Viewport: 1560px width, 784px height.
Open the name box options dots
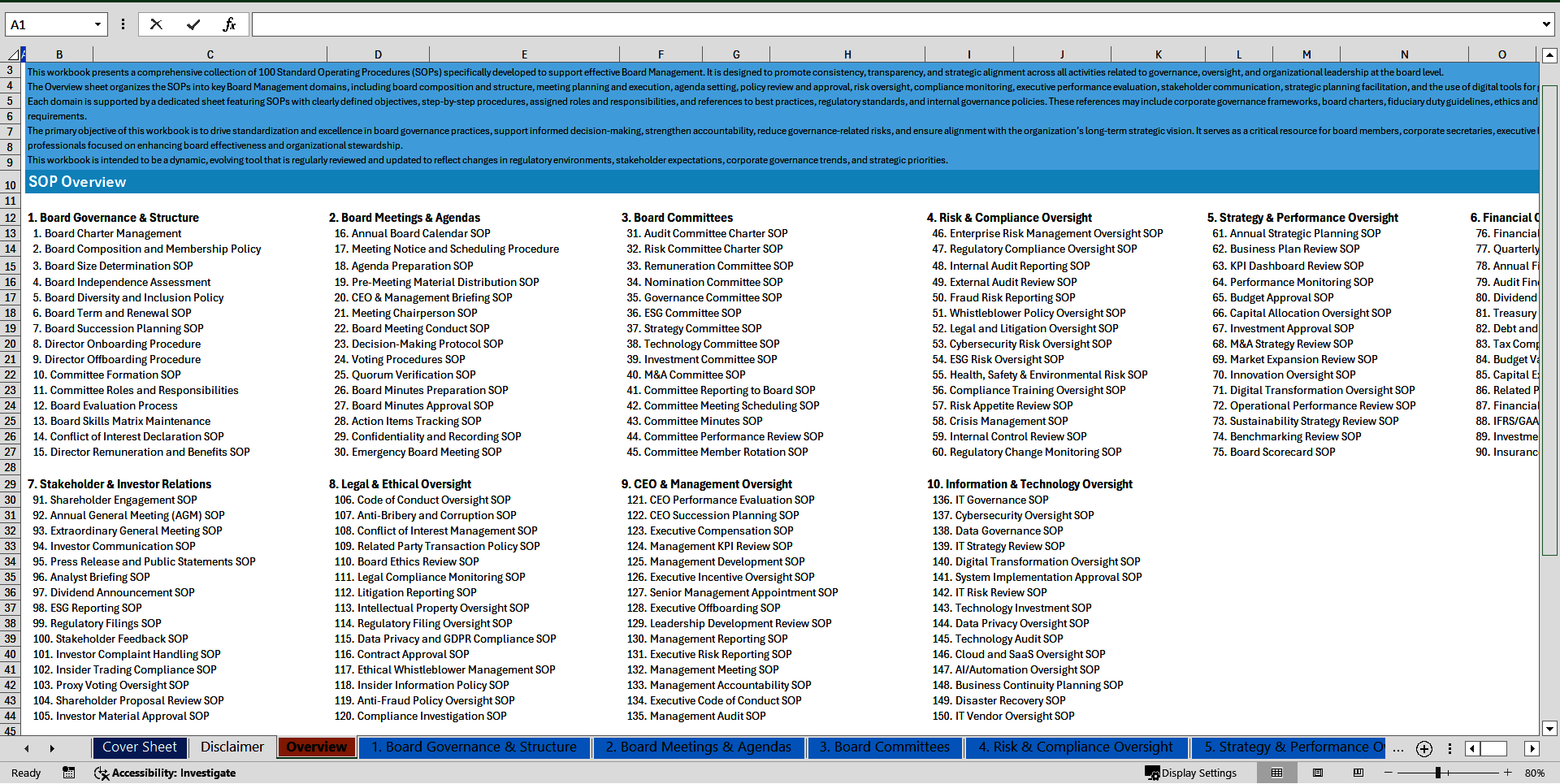[x=123, y=24]
